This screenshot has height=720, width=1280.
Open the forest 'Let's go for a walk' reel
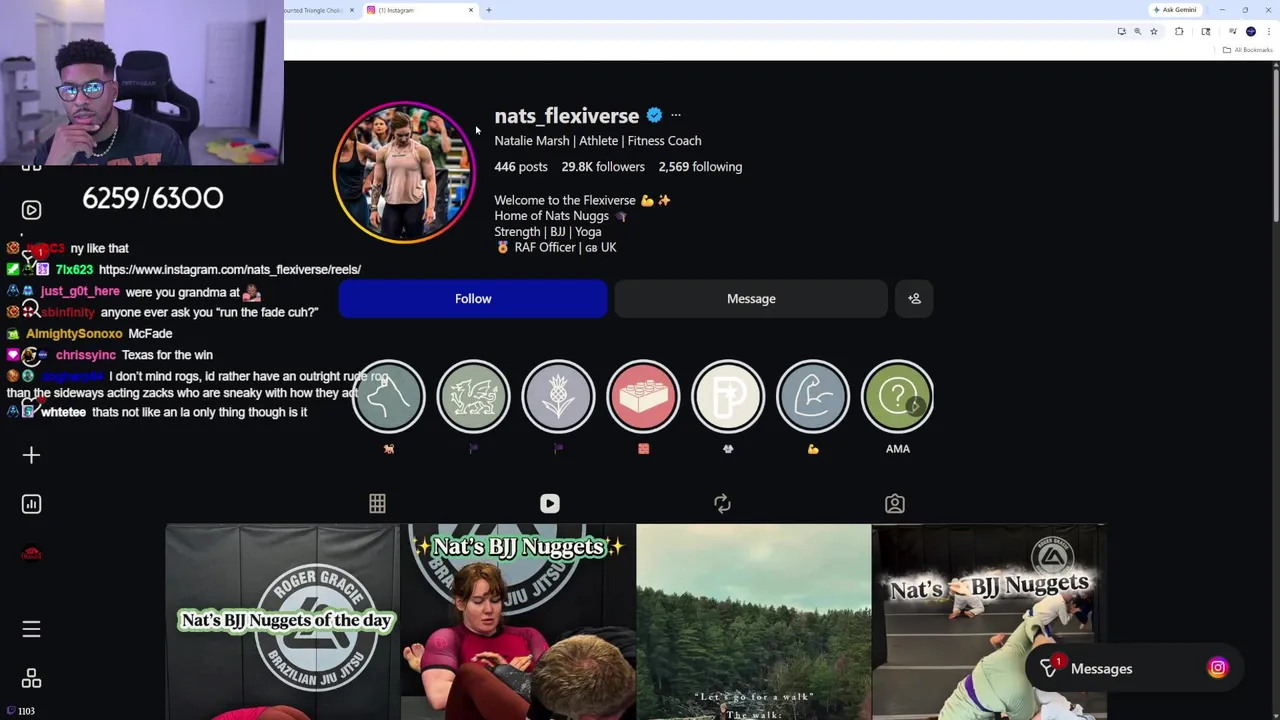click(x=753, y=622)
